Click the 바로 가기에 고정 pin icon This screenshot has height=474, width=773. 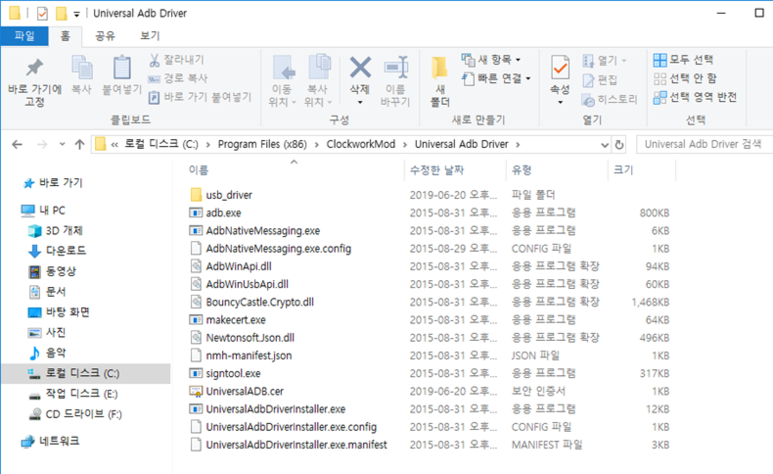point(35,68)
